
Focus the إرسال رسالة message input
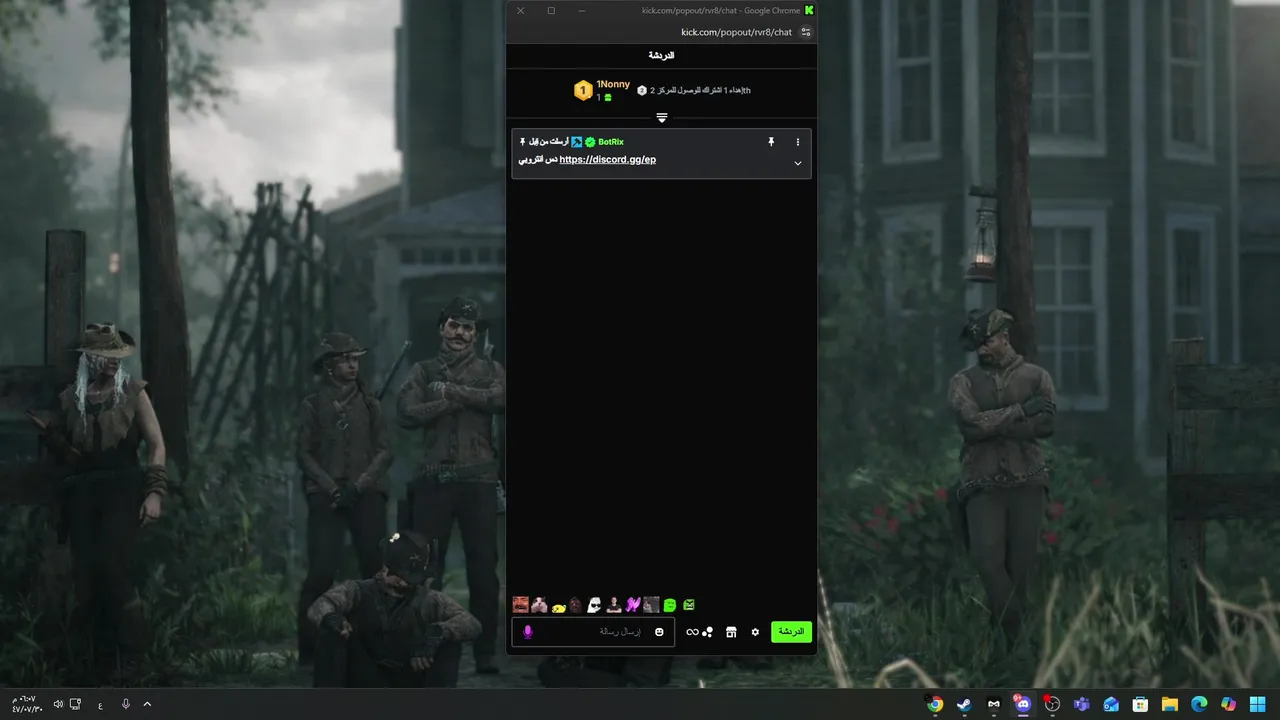tap(593, 632)
